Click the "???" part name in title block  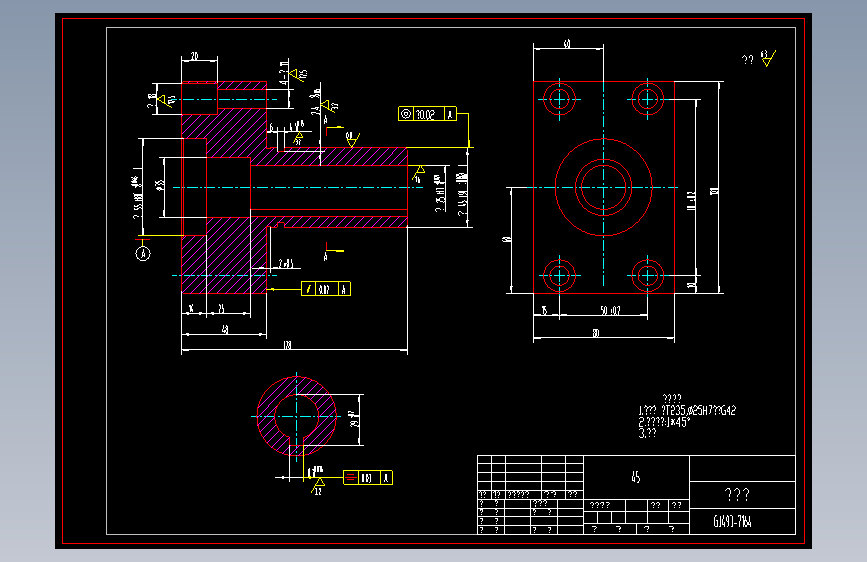pyautogui.click(x=737, y=495)
